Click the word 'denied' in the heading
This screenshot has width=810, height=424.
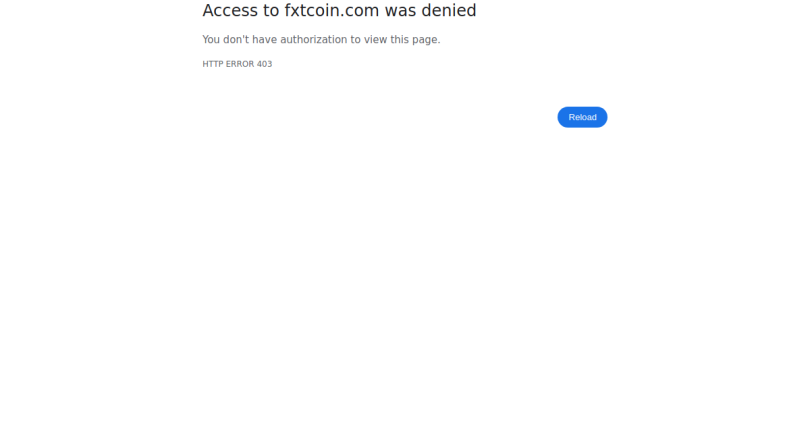coord(449,10)
